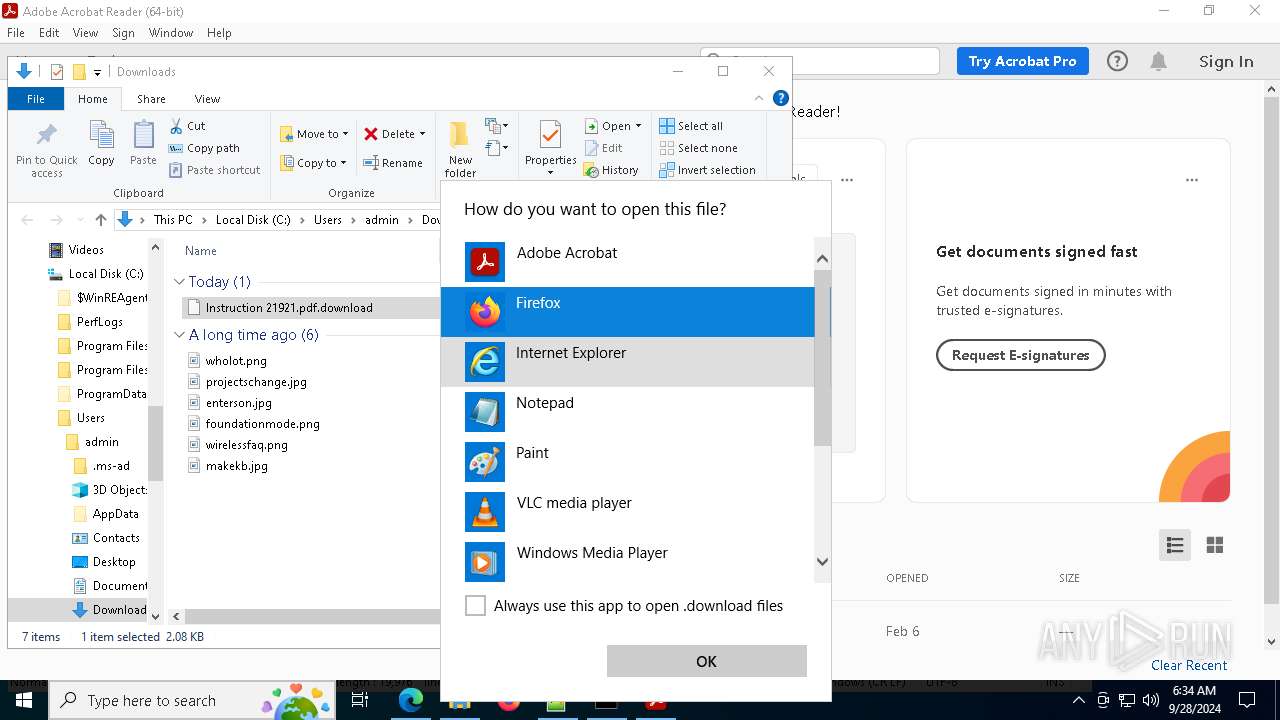Open Acrobat notifications bell icon
1280x720 pixels.
(1158, 62)
